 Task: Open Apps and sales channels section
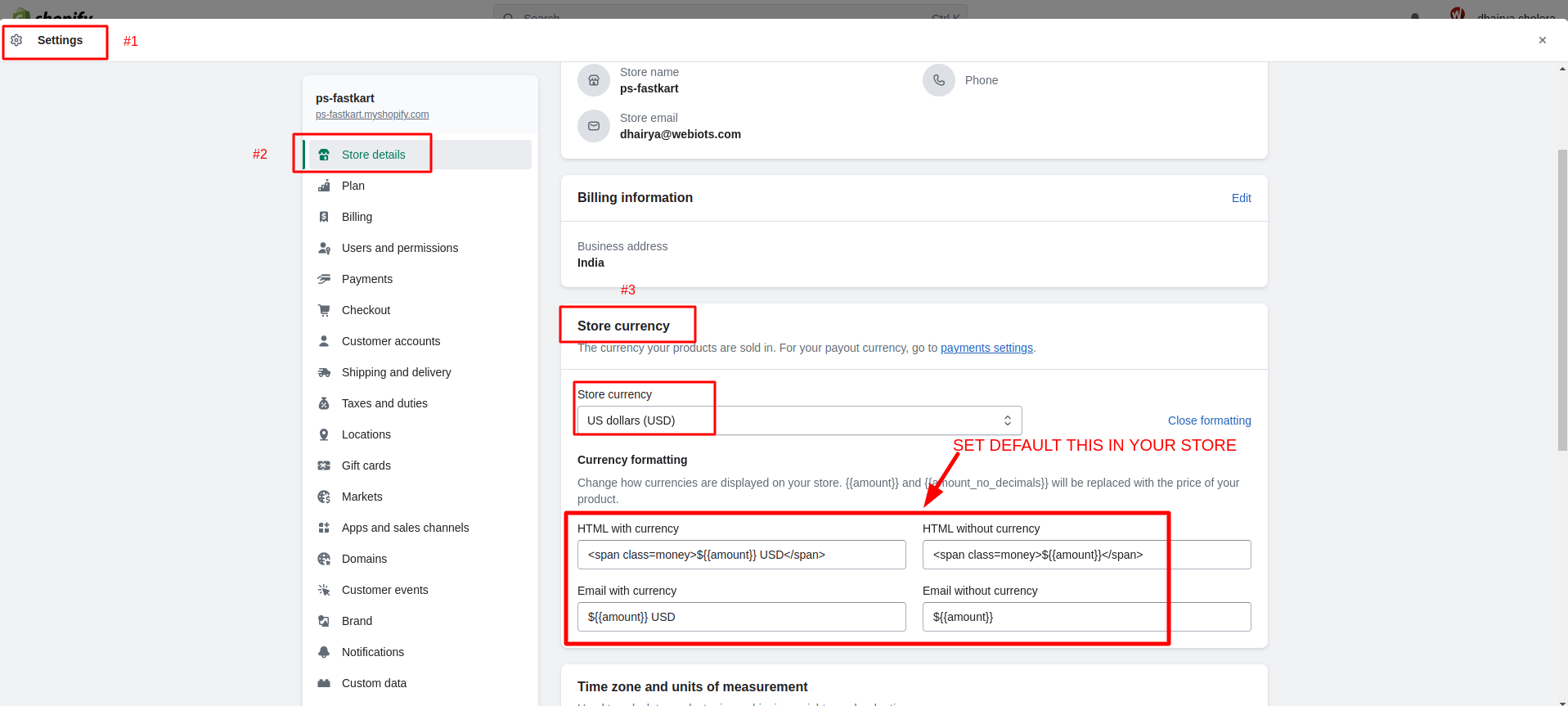405,528
